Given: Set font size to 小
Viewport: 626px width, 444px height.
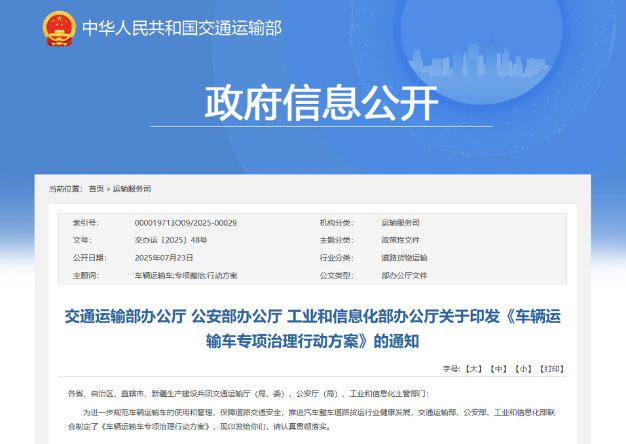Looking at the screenshot, I should [x=523, y=369].
